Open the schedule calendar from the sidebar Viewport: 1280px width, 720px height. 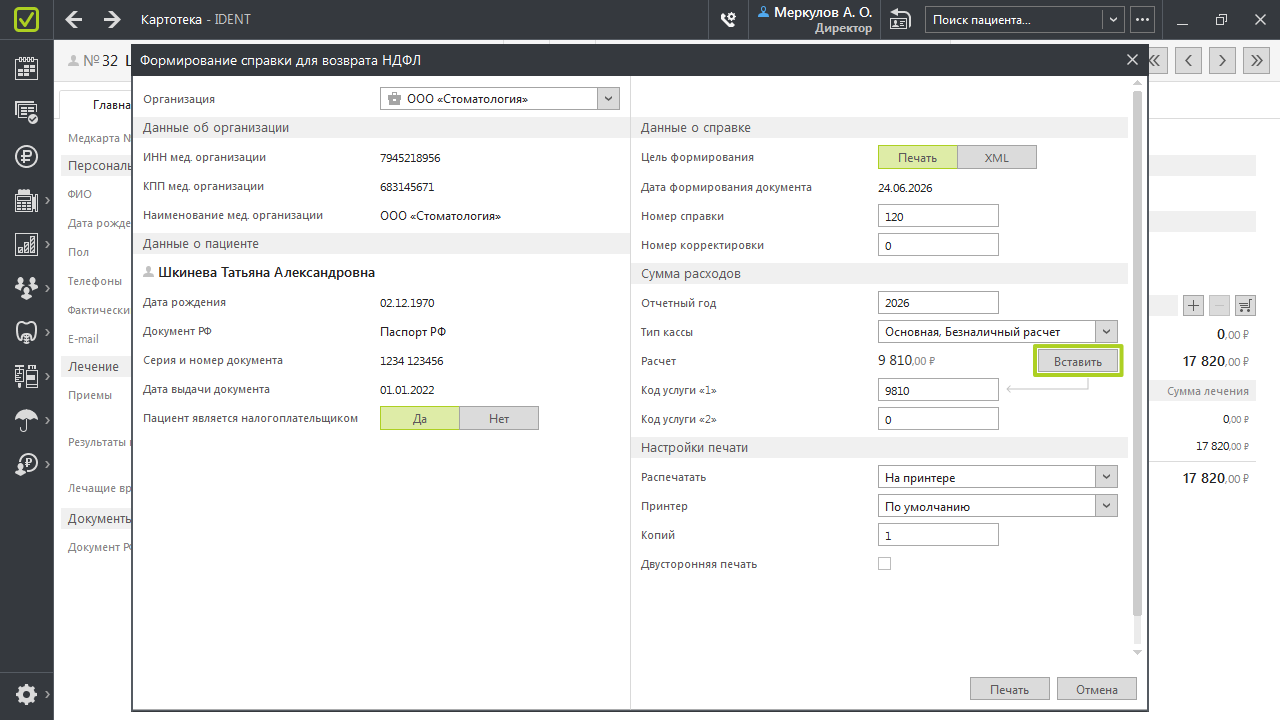click(26, 68)
